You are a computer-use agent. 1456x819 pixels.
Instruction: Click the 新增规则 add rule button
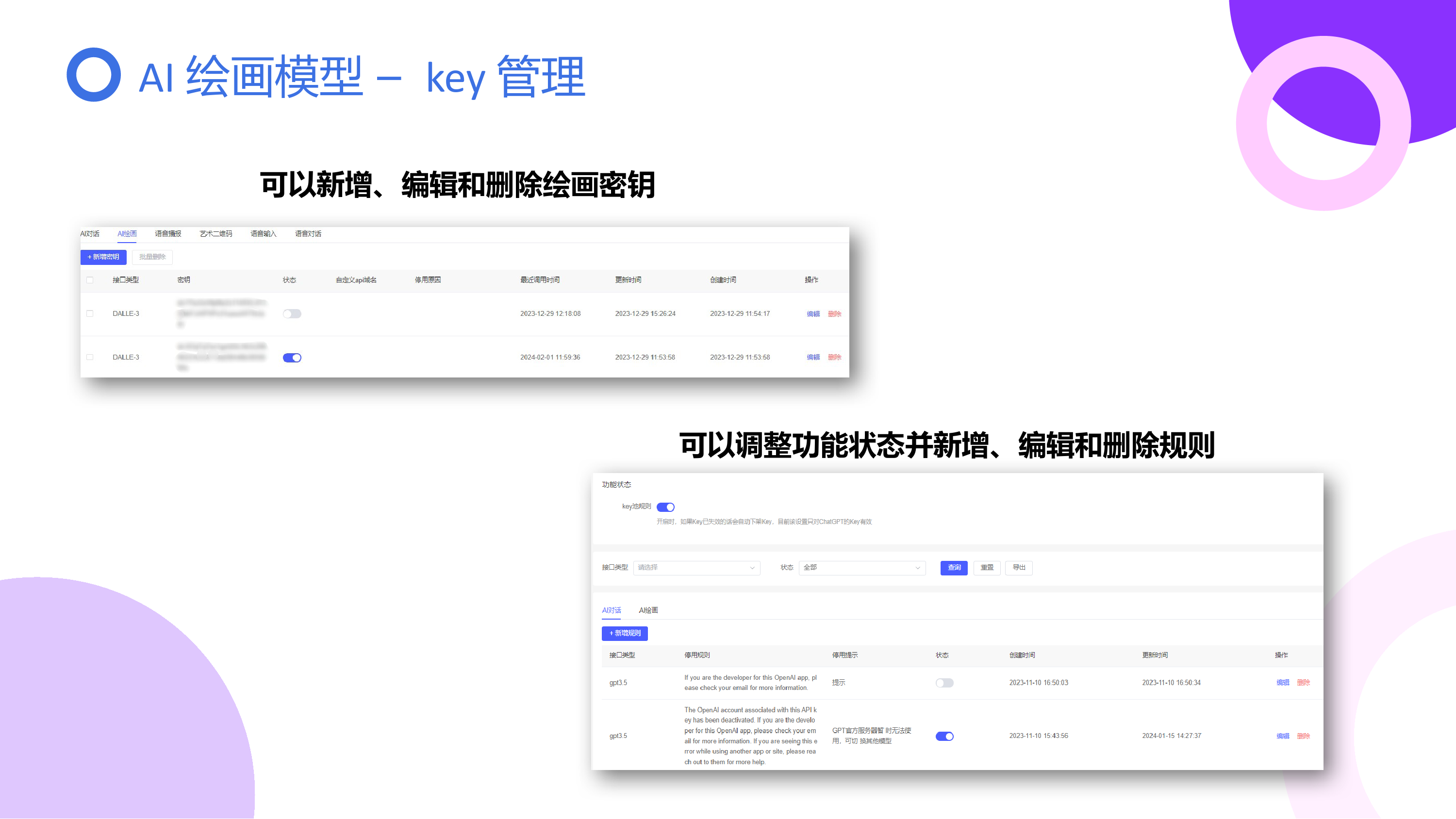(x=625, y=634)
